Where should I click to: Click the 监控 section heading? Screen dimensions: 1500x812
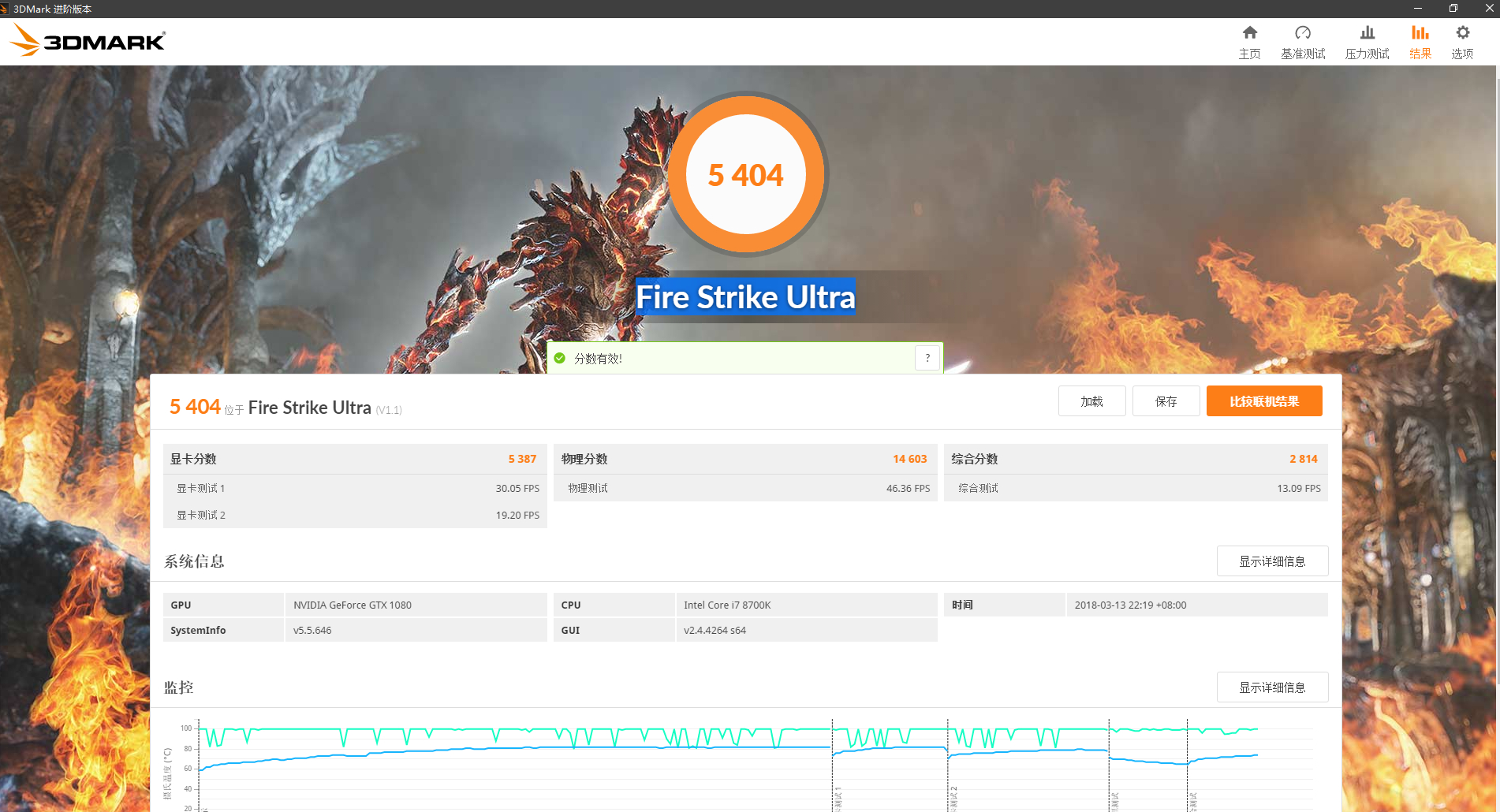pyautogui.click(x=179, y=687)
